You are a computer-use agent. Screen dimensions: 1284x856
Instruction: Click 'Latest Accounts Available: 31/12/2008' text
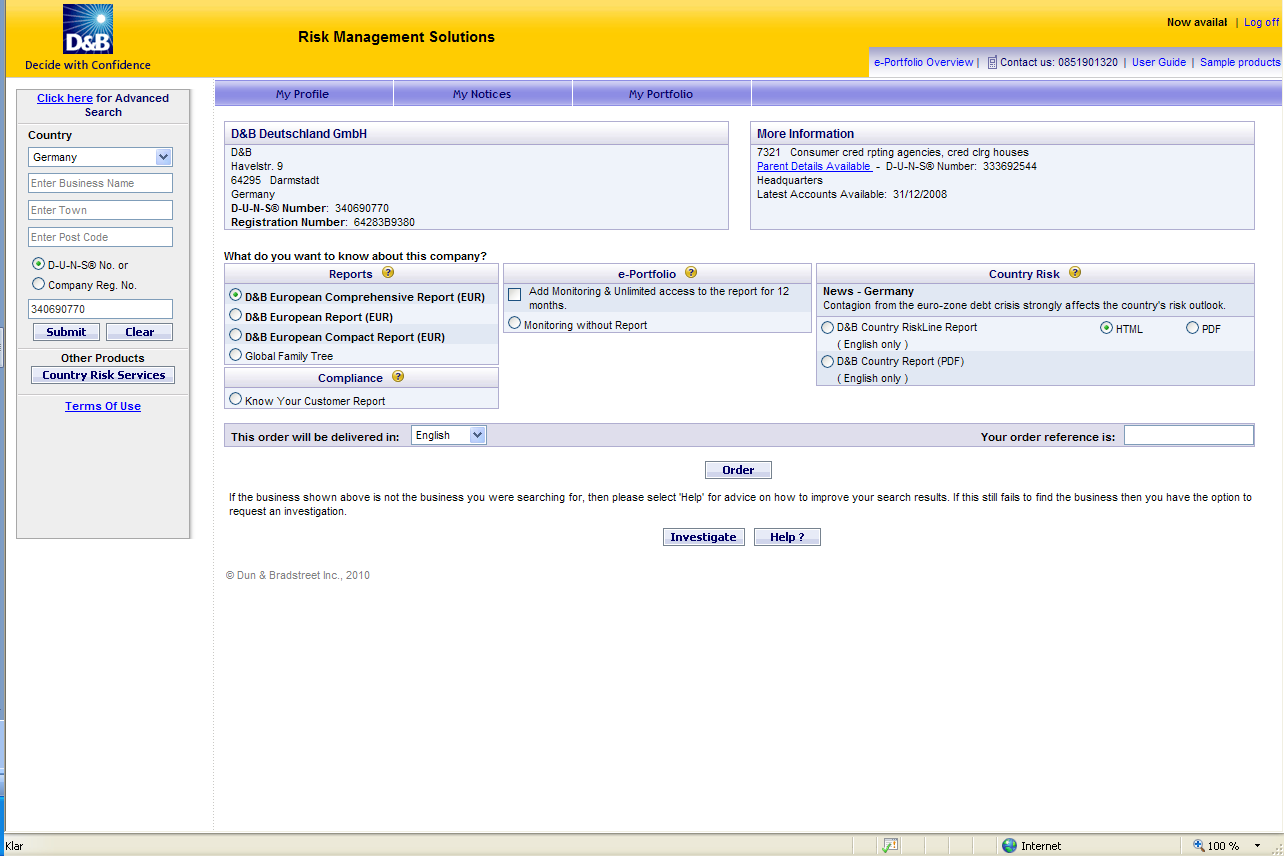[851, 194]
